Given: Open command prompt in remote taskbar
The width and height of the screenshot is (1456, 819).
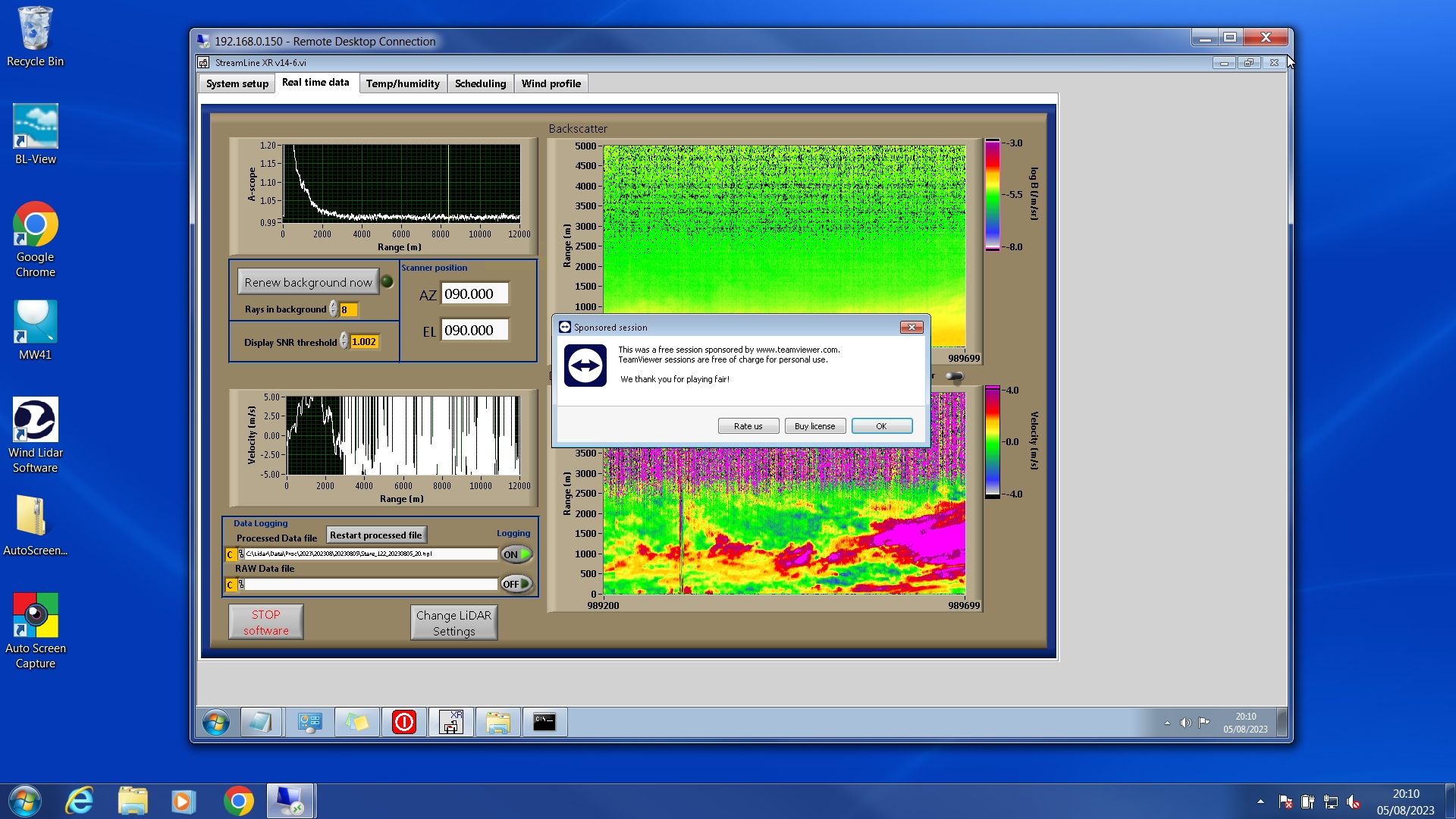Looking at the screenshot, I should click(x=544, y=722).
